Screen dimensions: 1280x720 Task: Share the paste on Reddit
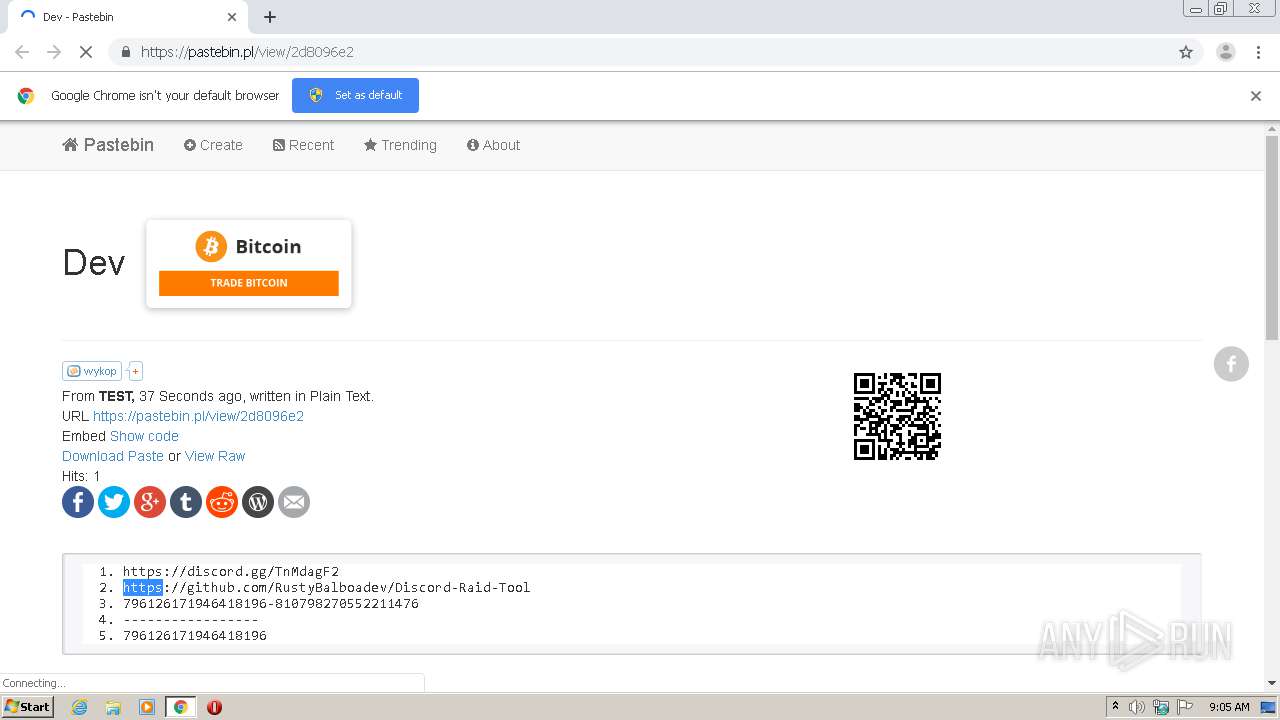point(222,502)
